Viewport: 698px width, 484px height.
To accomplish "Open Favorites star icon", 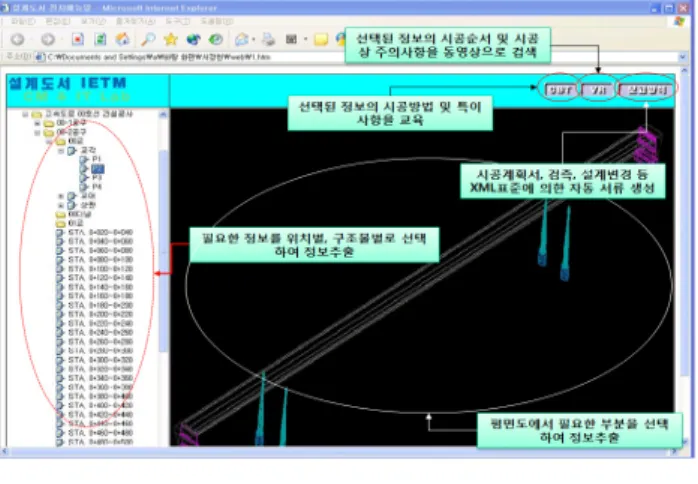I will coord(170,40).
